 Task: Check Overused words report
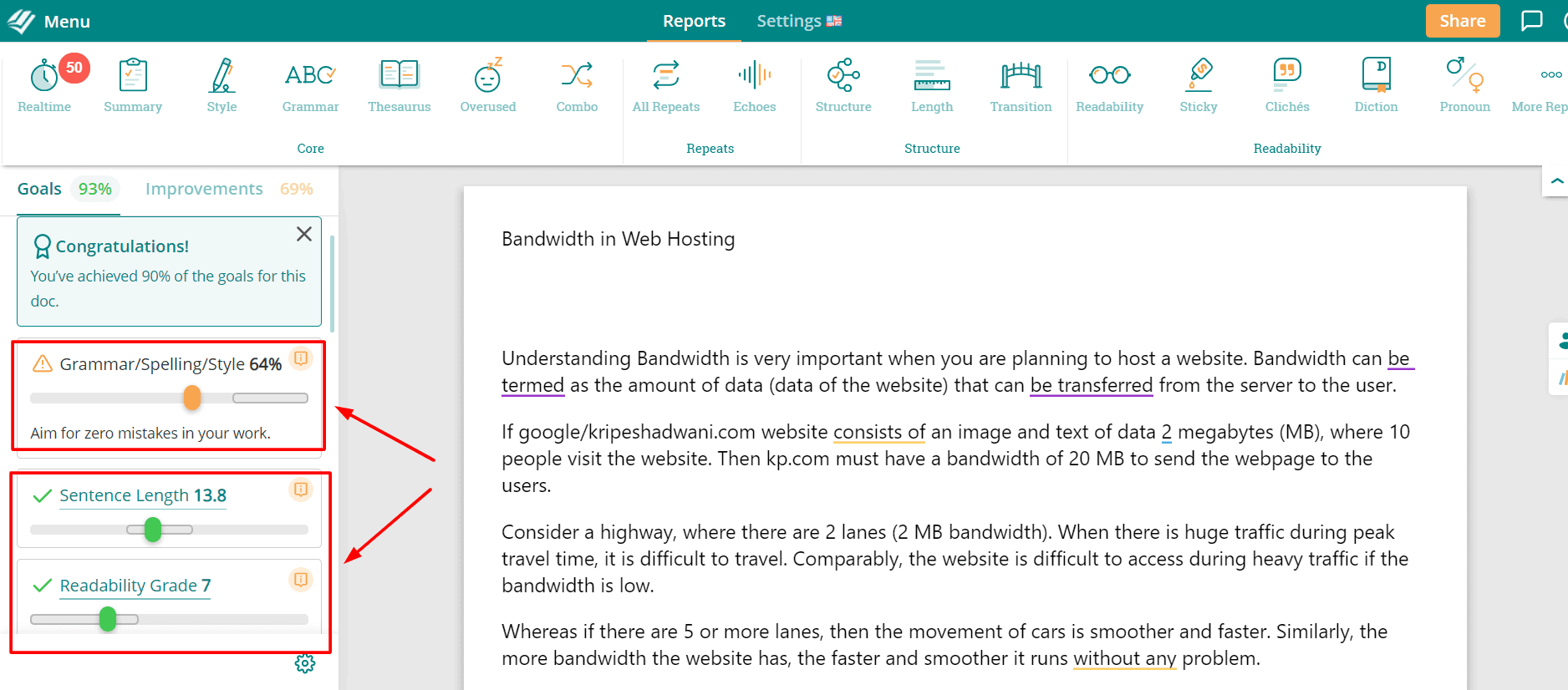pos(488,84)
